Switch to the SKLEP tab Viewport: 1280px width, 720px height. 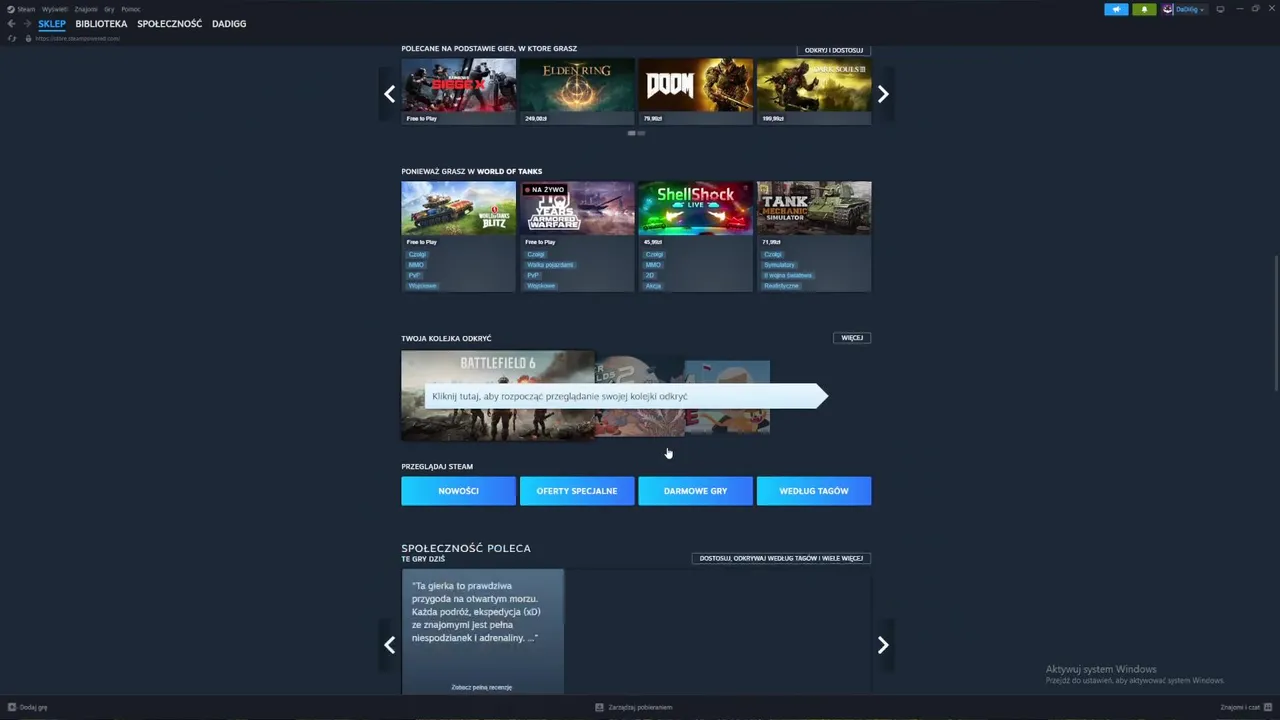(52, 23)
